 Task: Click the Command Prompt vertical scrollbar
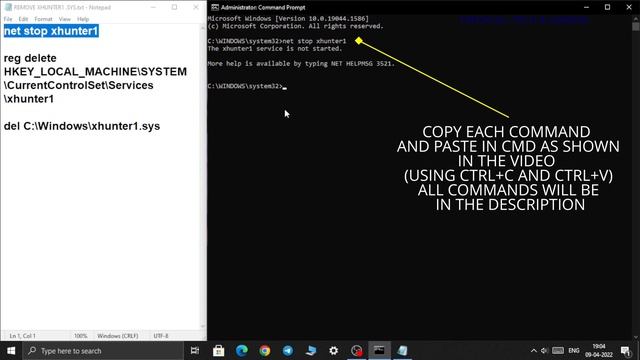pyautogui.click(x=636, y=178)
